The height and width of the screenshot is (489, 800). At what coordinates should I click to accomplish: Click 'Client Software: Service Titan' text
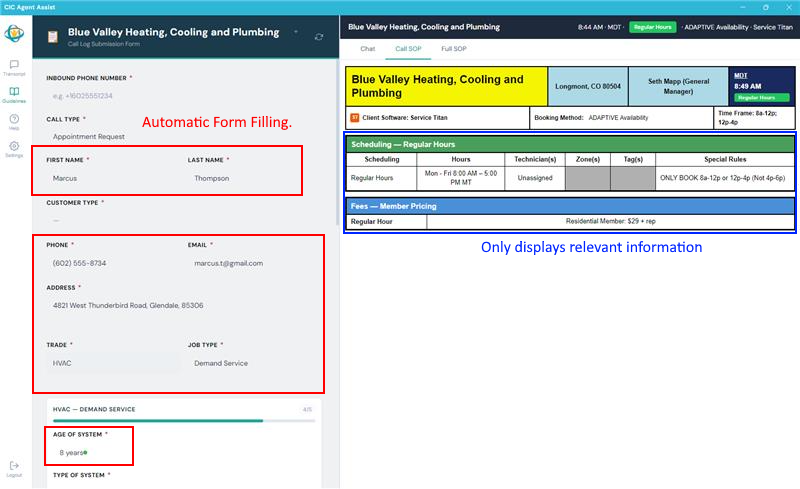click(x=405, y=117)
